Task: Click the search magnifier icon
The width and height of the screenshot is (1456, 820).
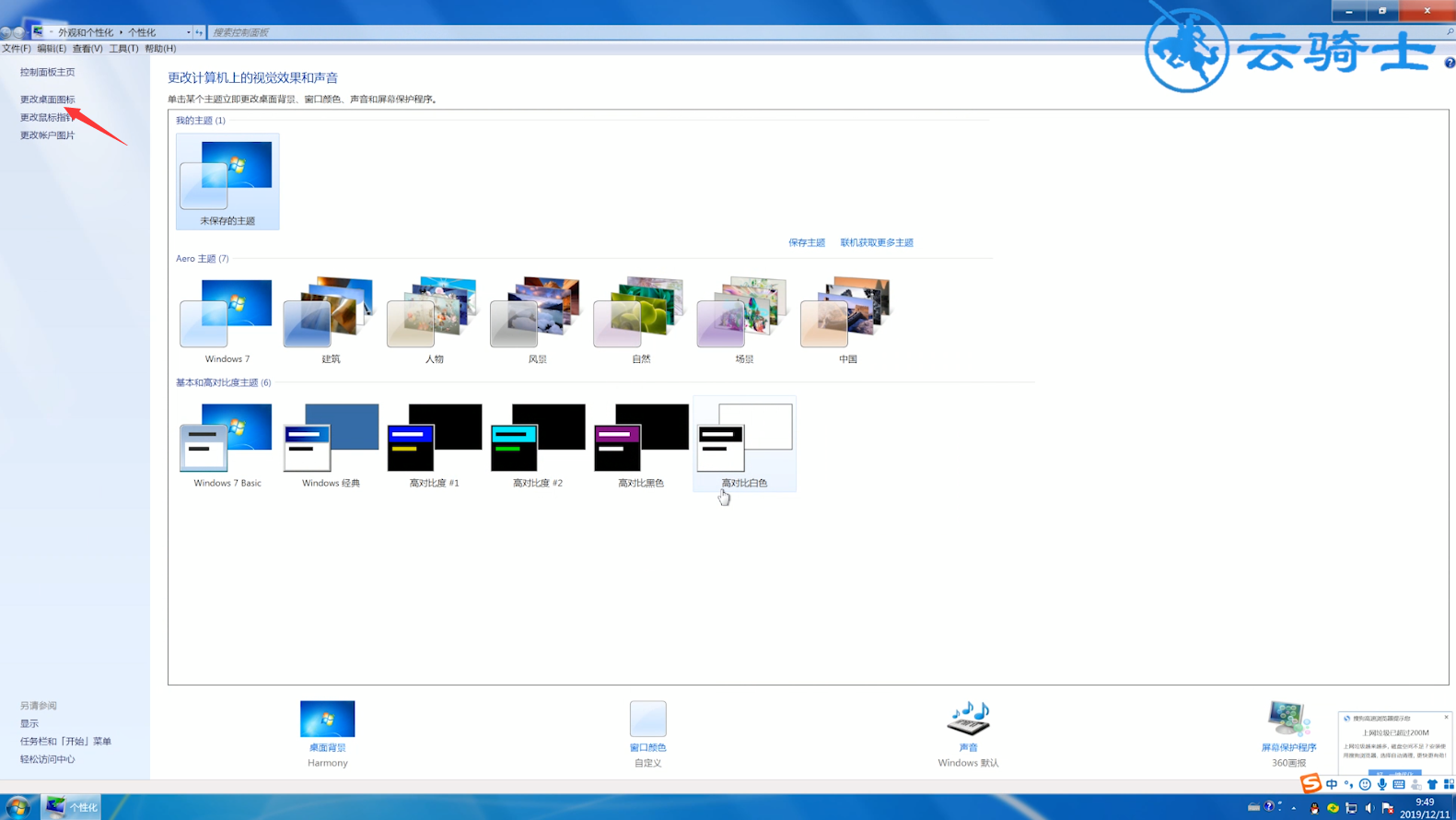Action: point(1450,32)
